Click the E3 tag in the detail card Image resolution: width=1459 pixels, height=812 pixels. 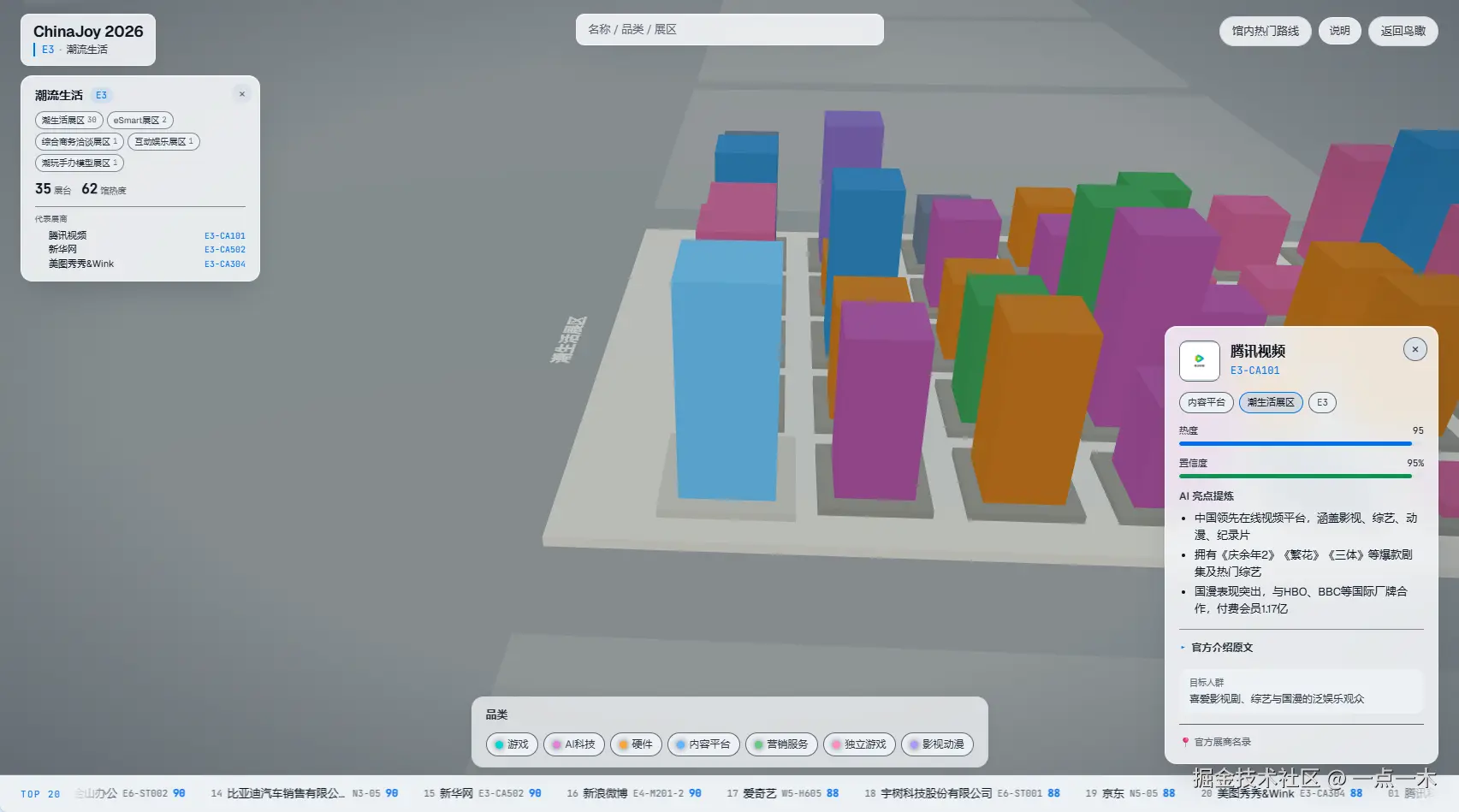pos(1322,403)
